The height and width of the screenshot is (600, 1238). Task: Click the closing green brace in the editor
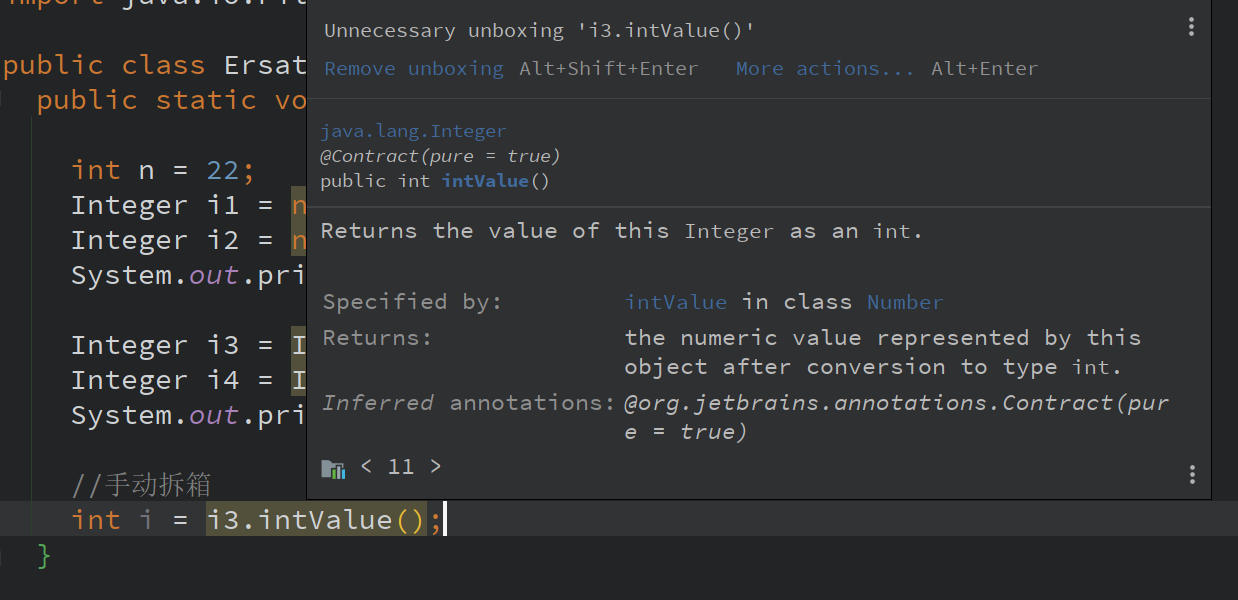(x=43, y=555)
